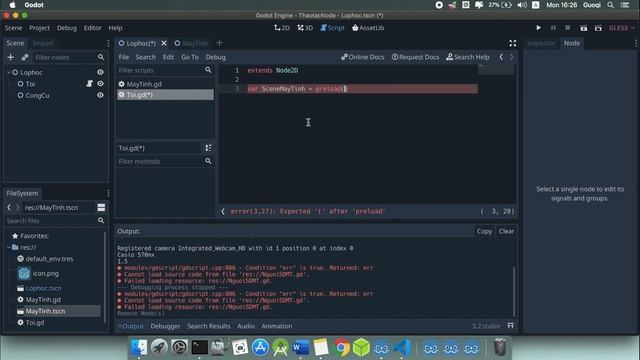Screen dimensions: 640x360
Task: Click Request Docs
Action: [415, 57]
